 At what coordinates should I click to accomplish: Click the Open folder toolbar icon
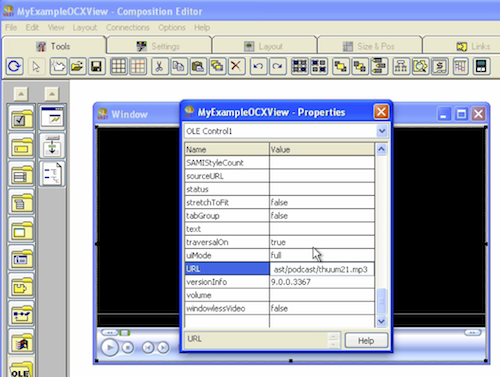coord(77,66)
